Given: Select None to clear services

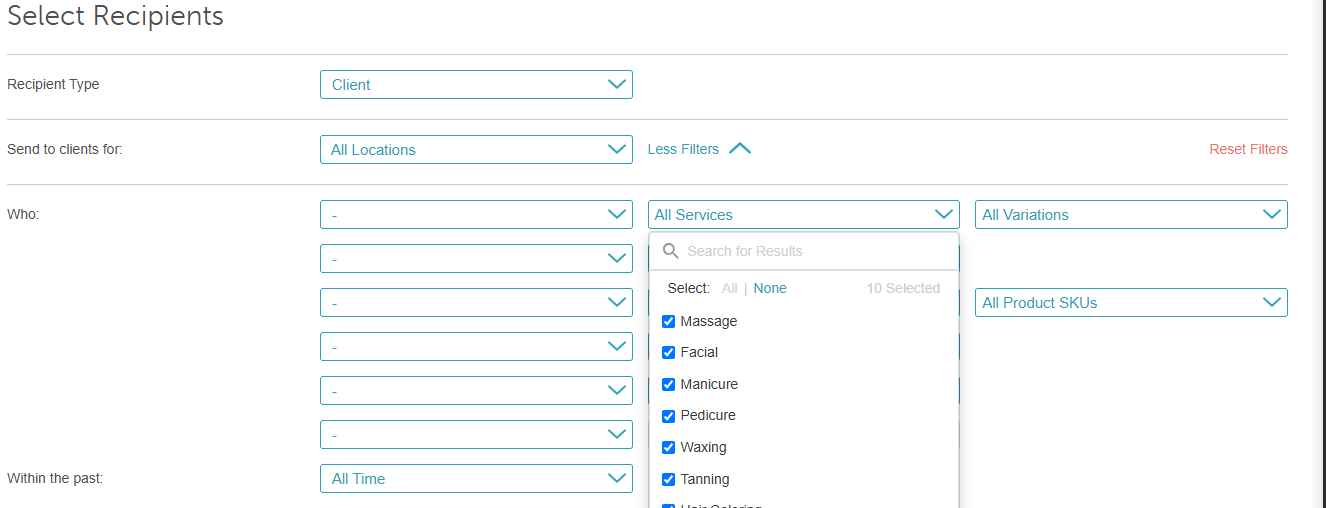Looking at the screenshot, I should (x=770, y=288).
